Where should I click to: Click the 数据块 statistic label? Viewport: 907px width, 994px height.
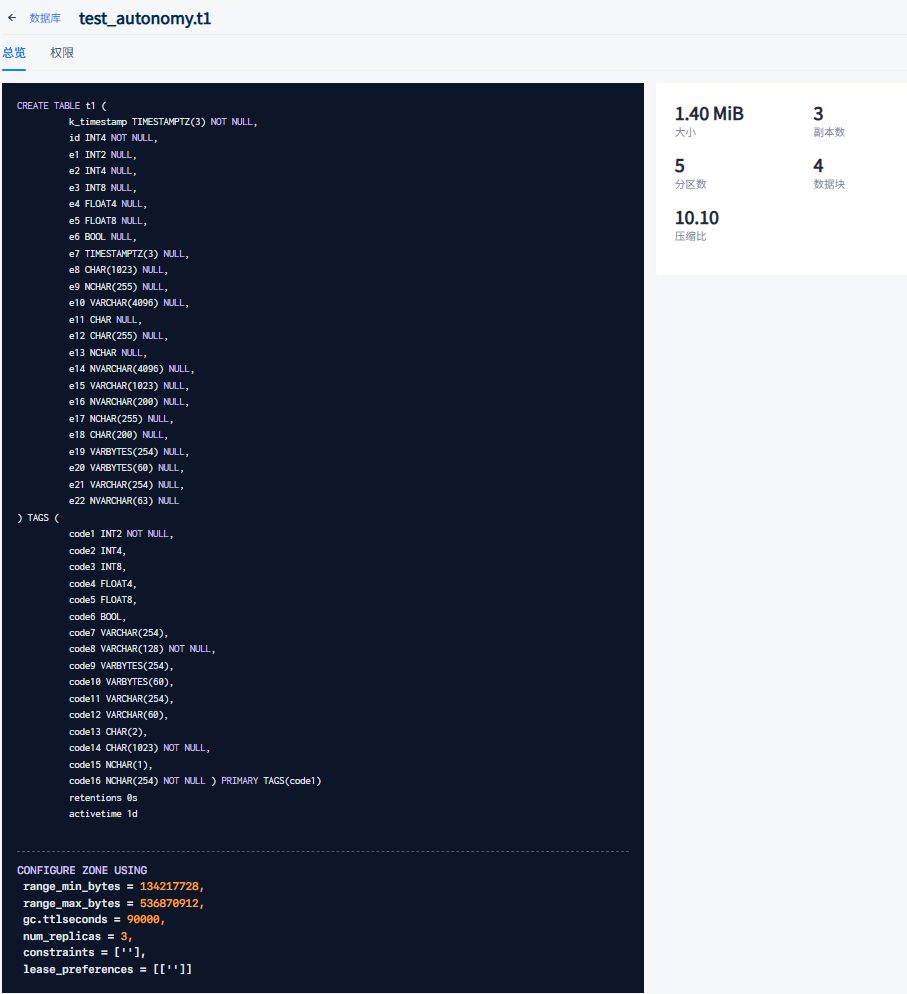tap(829, 184)
